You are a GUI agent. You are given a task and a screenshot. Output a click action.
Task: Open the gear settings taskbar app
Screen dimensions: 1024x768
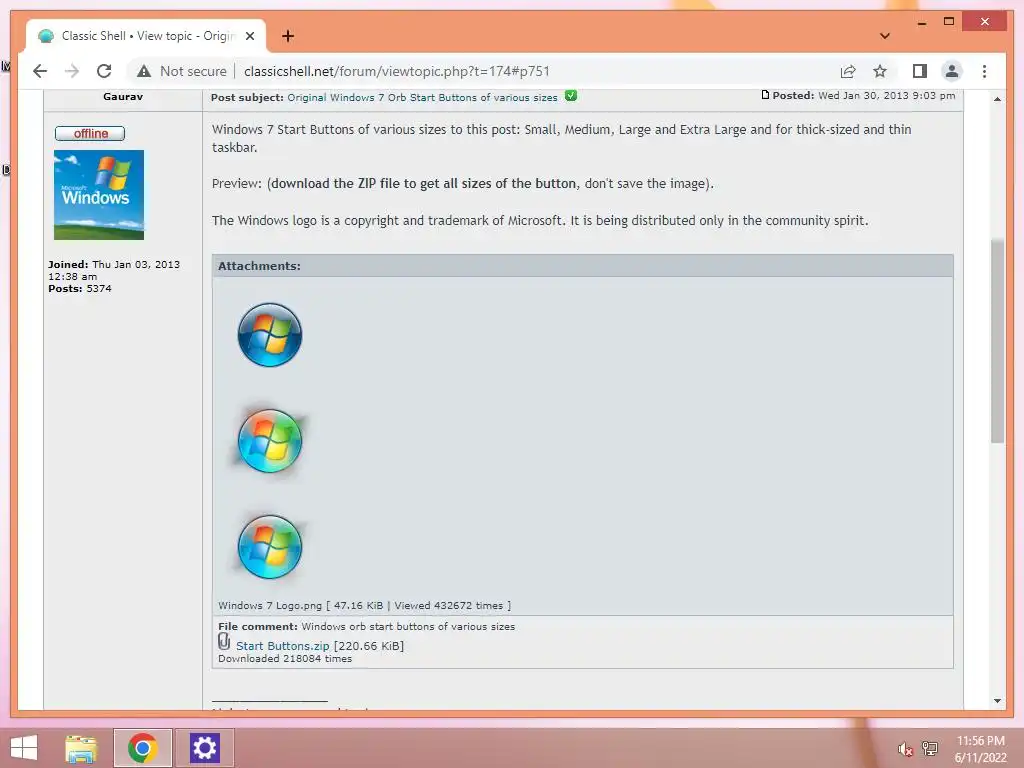204,748
